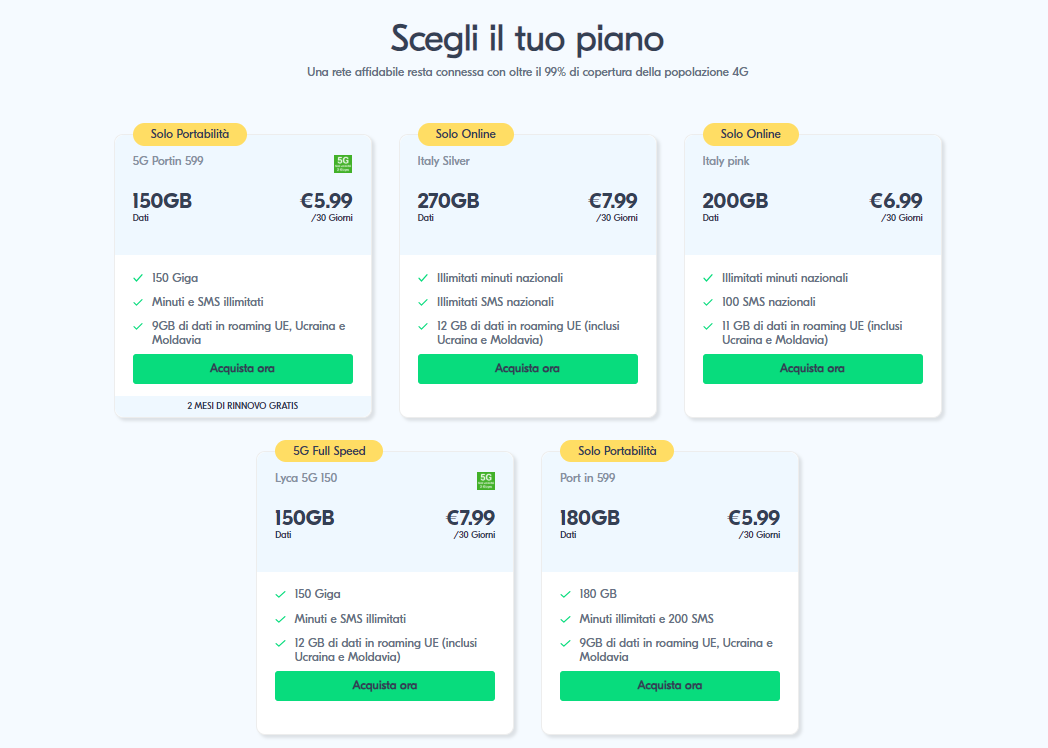1048x748 pixels.
Task: Click the €7.99 price on Italy Silver
Action: pos(612,201)
